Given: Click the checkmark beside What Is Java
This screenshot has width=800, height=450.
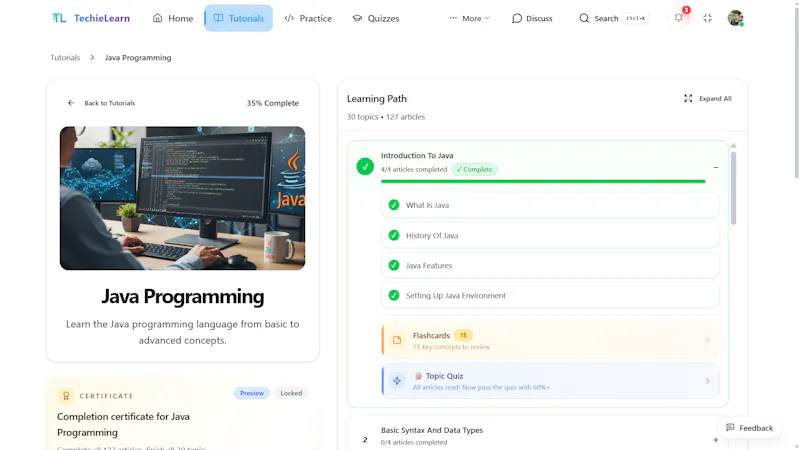Looking at the screenshot, I should 394,205.
